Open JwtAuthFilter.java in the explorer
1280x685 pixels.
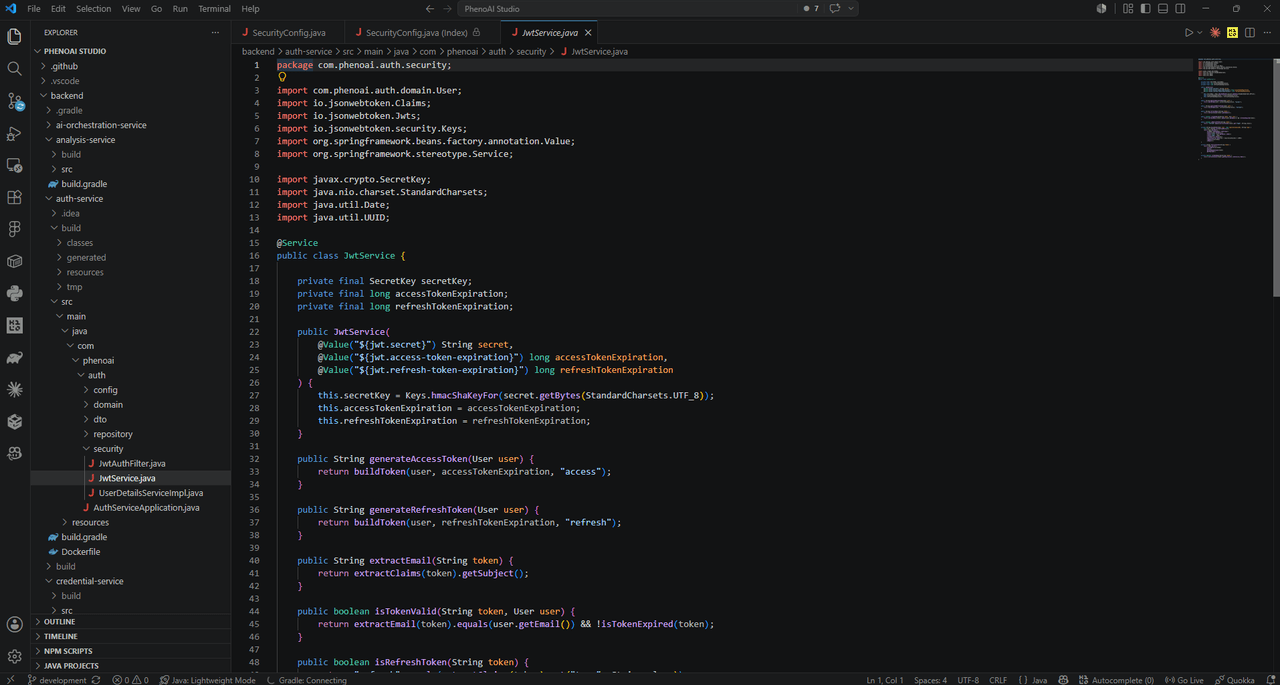tap(132, 464)
